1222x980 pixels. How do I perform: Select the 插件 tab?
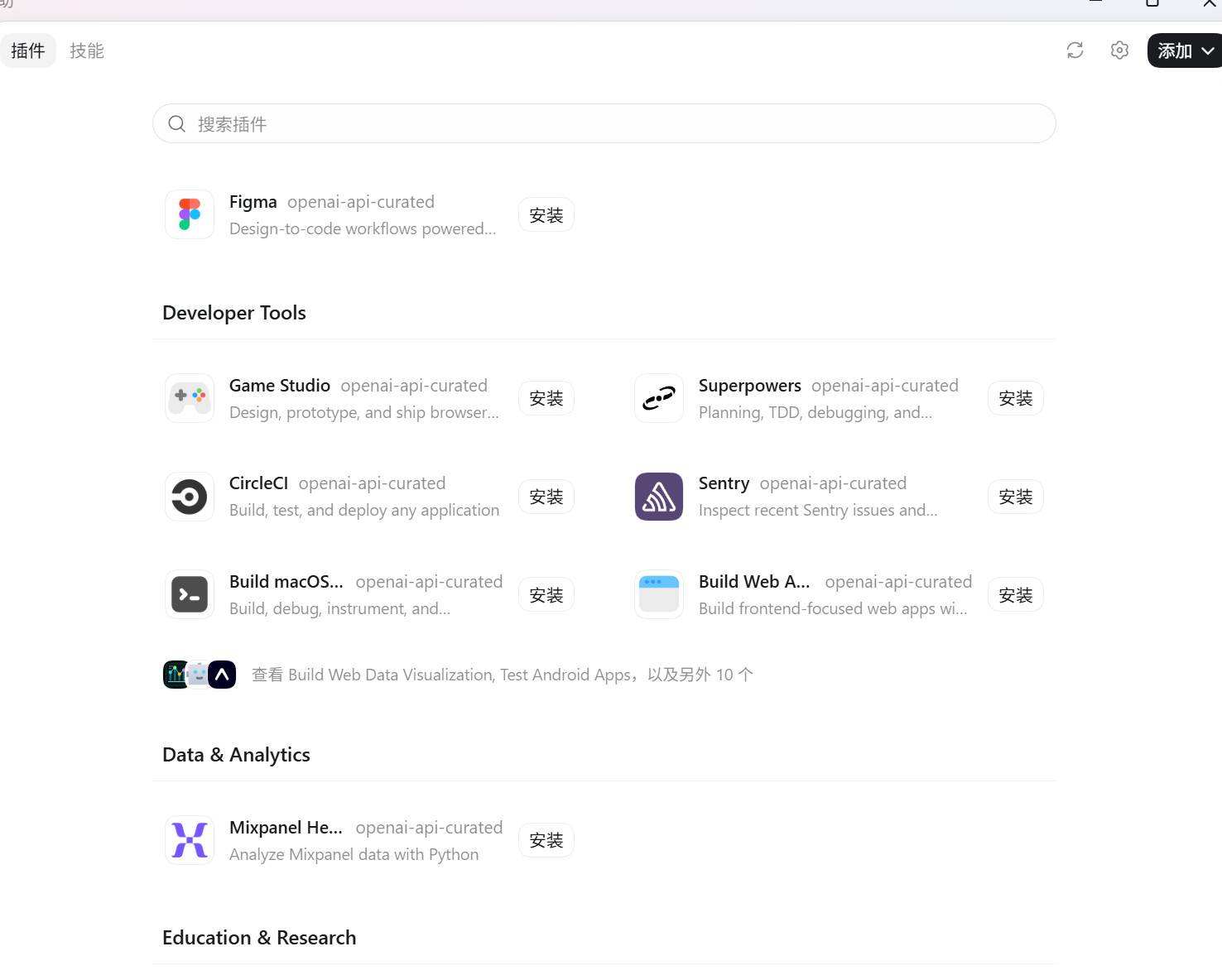[x=28, y=50]
